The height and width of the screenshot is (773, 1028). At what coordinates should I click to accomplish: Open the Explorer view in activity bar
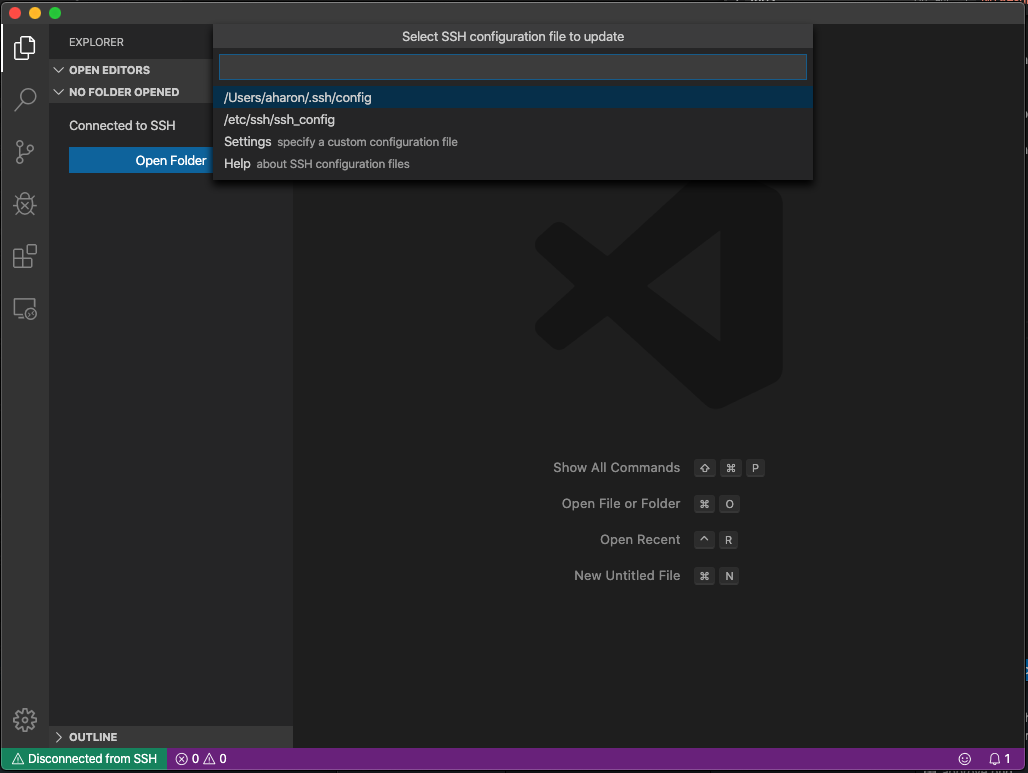25,47
